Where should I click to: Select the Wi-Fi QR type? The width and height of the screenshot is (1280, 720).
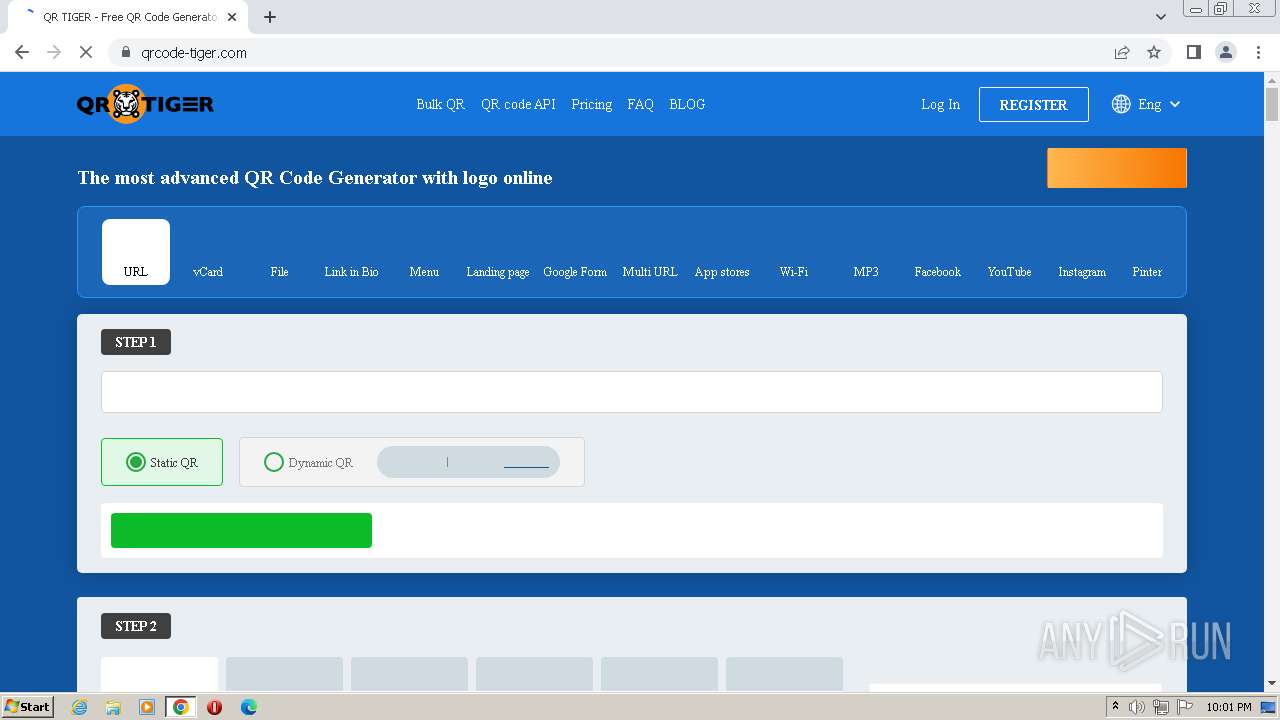click(x=794, y=271)
